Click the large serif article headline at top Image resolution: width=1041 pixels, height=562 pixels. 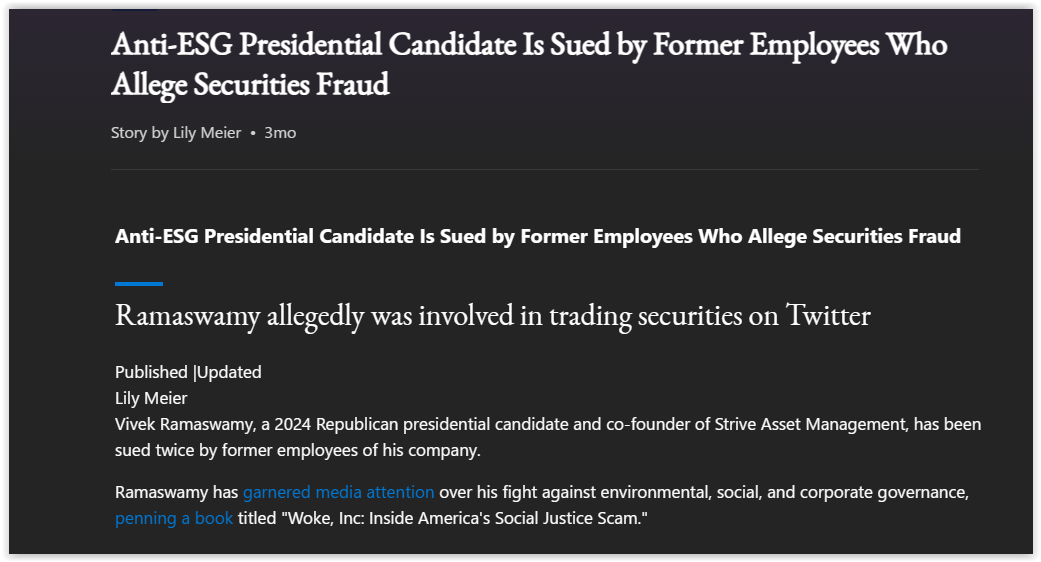(x=529, y=64)
